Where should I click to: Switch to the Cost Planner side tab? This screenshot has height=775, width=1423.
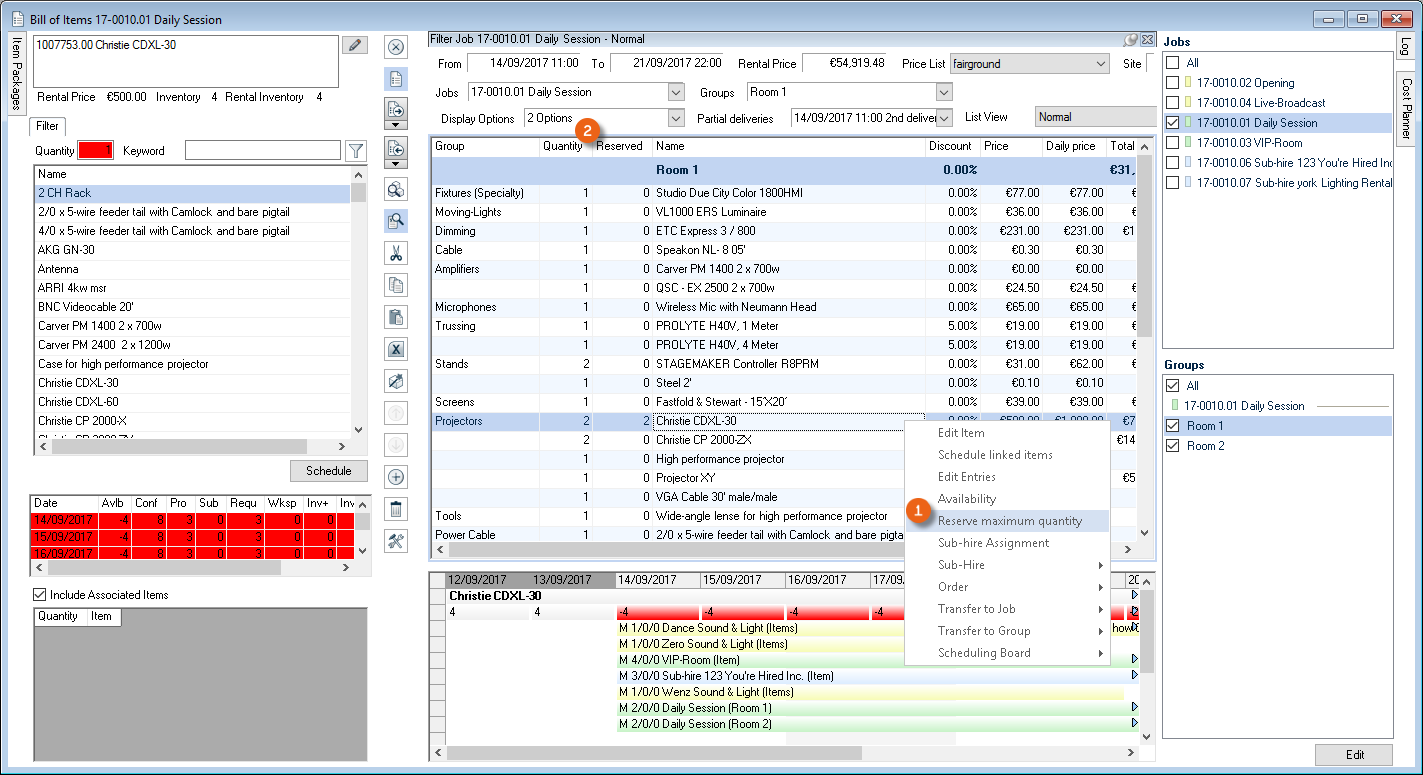tap(1406, 108)
